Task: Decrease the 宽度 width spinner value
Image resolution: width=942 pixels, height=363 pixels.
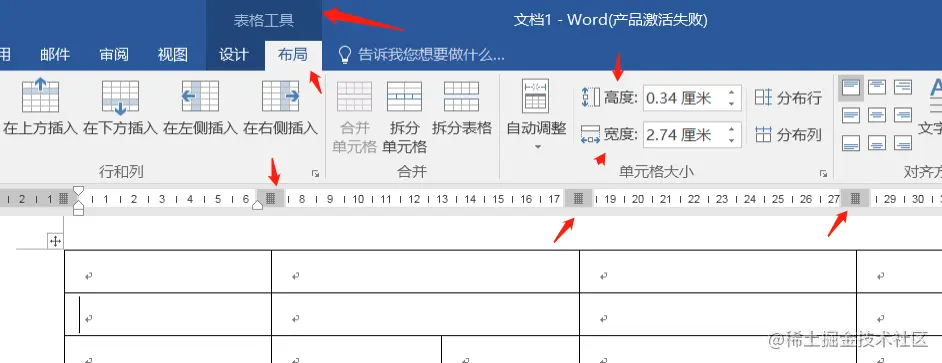Action: coord(731,140)
